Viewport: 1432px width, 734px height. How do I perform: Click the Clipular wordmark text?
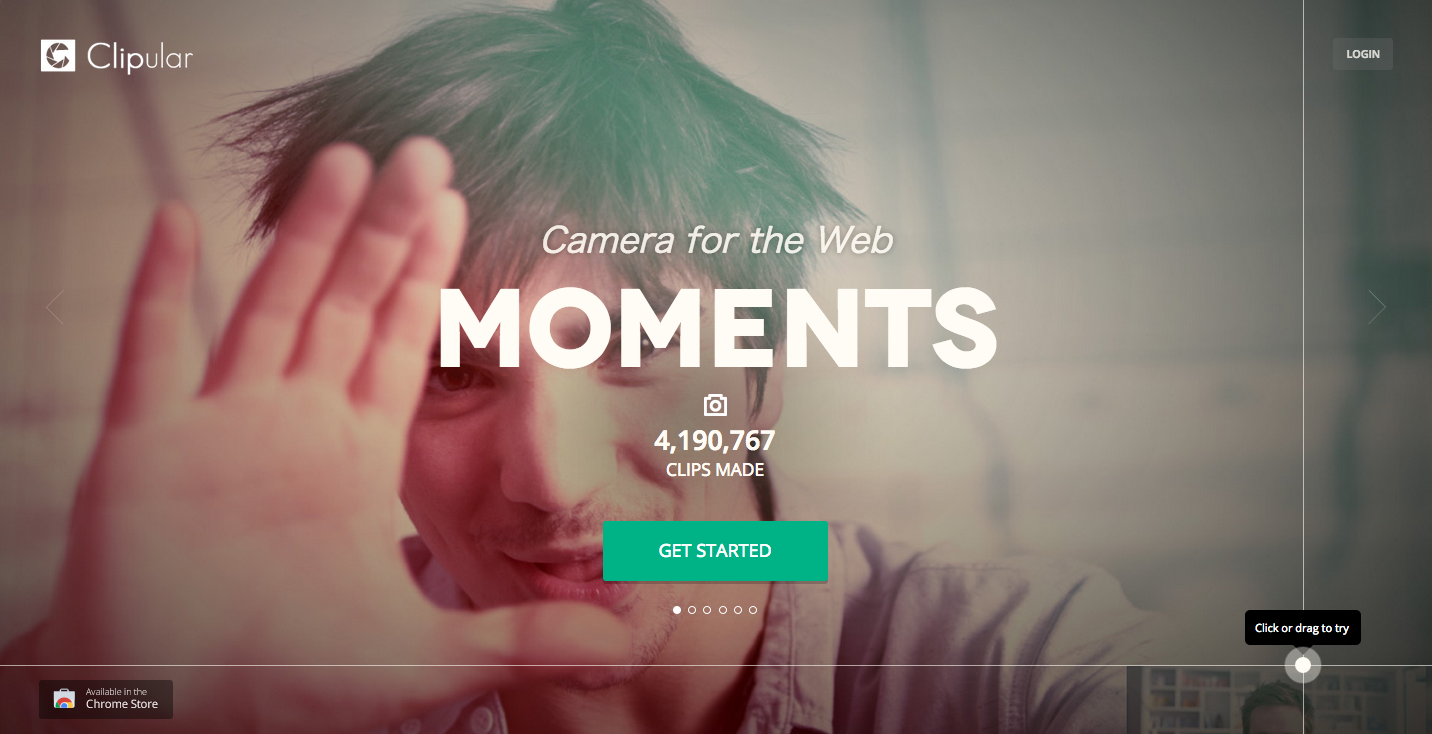139,58
